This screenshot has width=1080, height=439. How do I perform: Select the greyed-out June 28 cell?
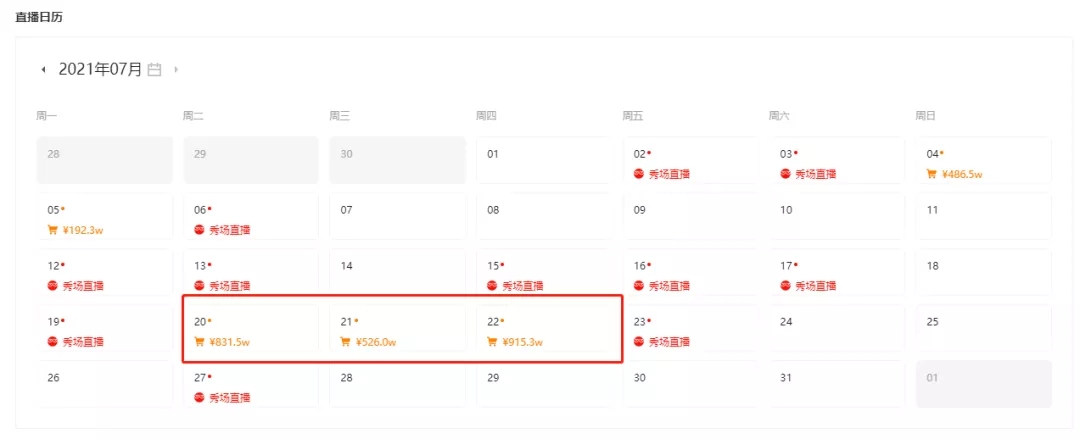pos(104,160)
